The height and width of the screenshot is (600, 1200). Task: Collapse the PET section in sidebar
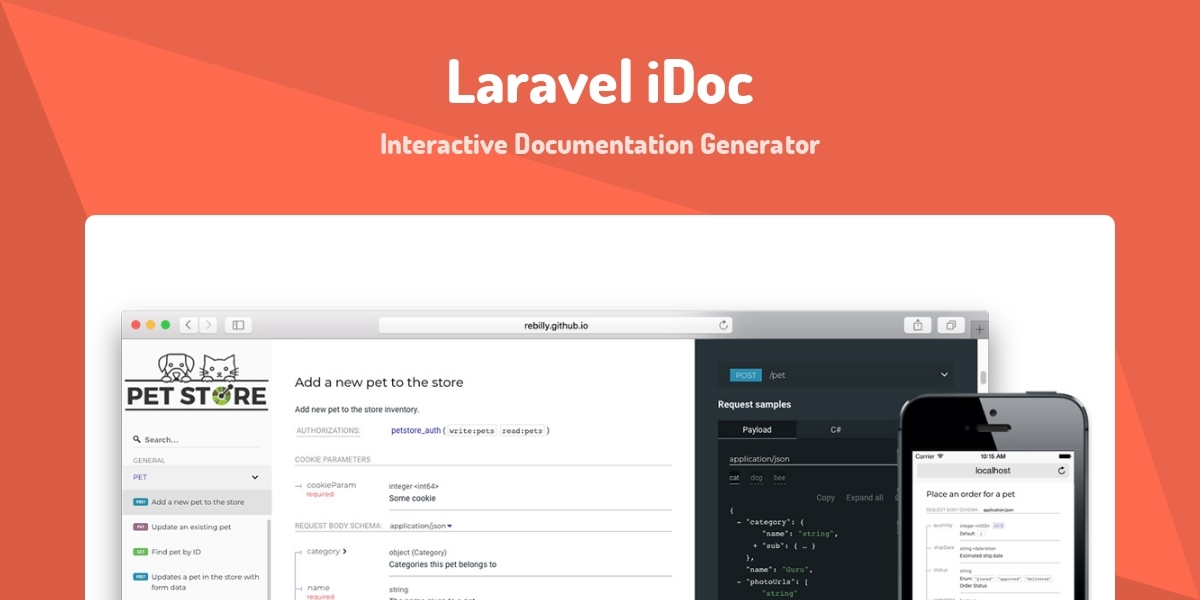click(x=255, y=477)
